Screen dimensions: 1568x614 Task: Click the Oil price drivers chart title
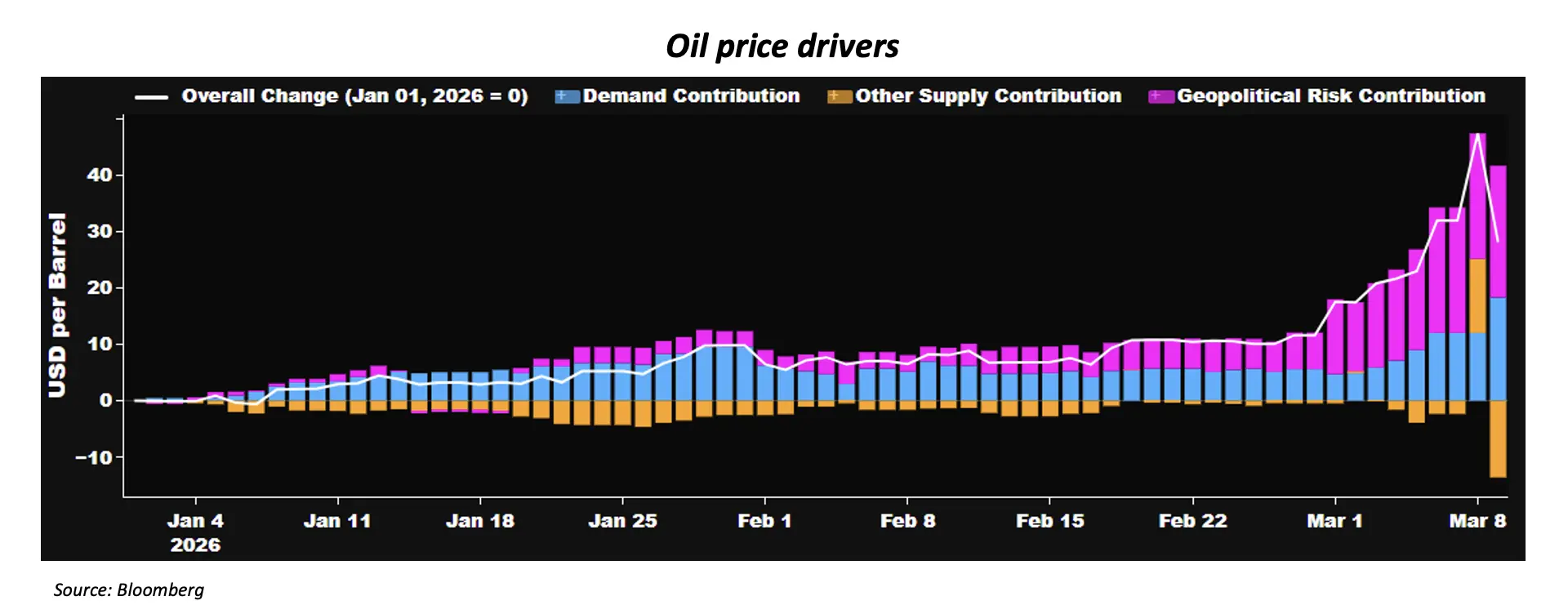coord(782,47)
